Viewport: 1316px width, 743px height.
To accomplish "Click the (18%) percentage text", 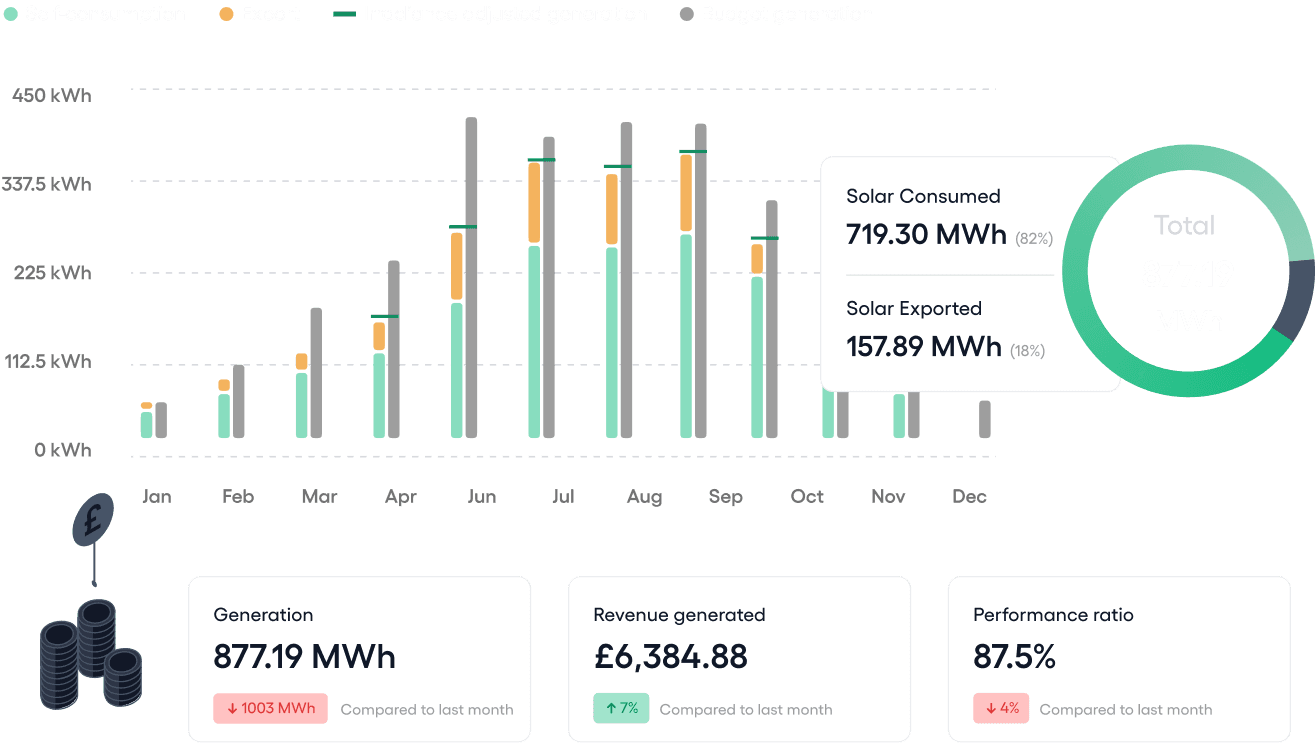I will [x=1027, y=351].
